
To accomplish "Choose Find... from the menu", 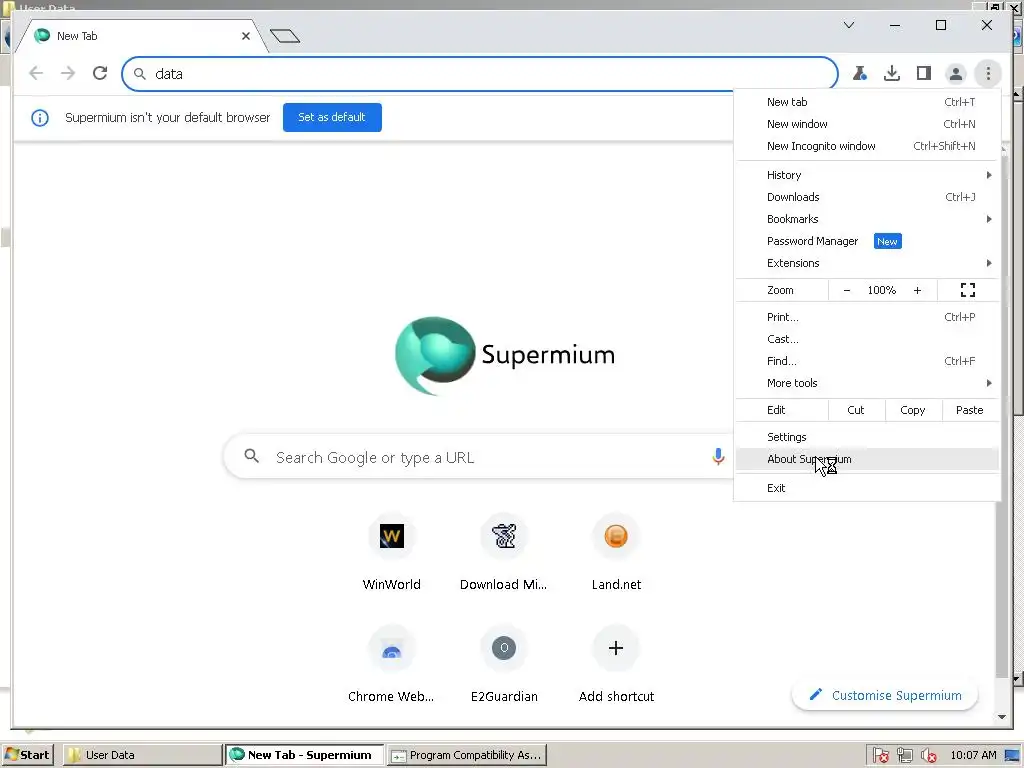I will tap(867, 361).
